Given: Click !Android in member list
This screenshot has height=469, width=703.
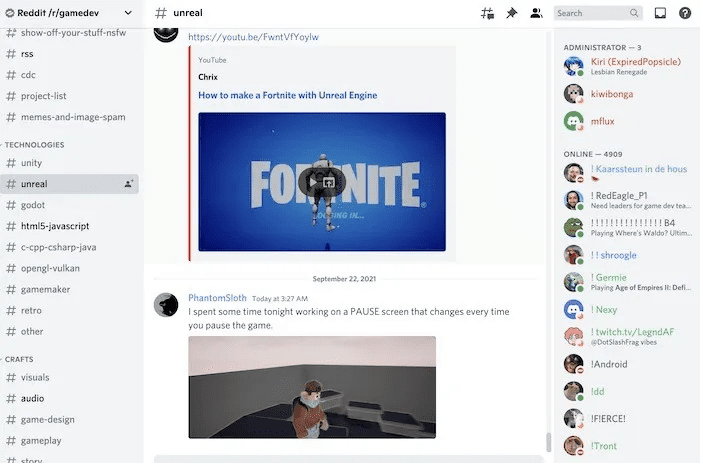Looking at the screenshot, I should point(626,364).
